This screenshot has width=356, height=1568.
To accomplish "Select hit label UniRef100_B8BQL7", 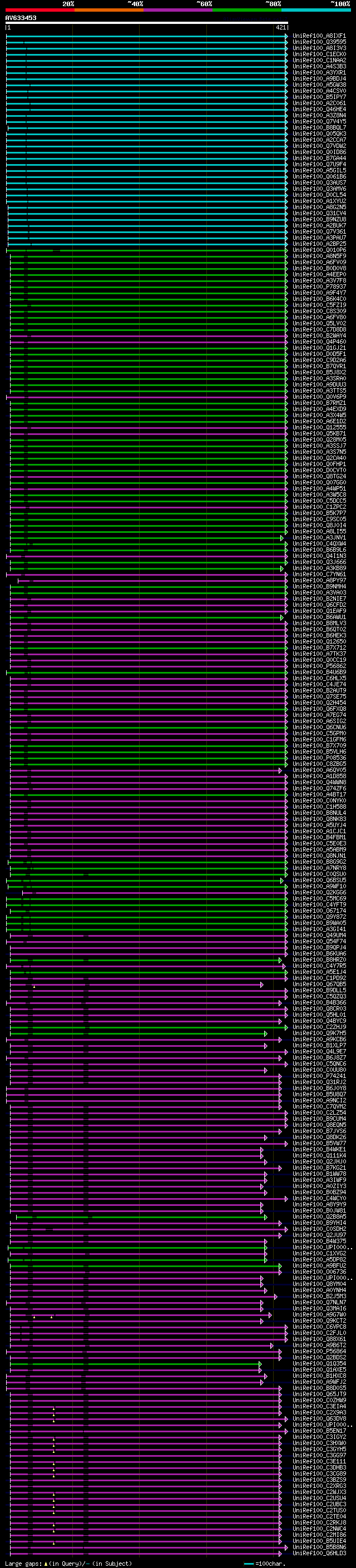I will [x=319, y=127].
